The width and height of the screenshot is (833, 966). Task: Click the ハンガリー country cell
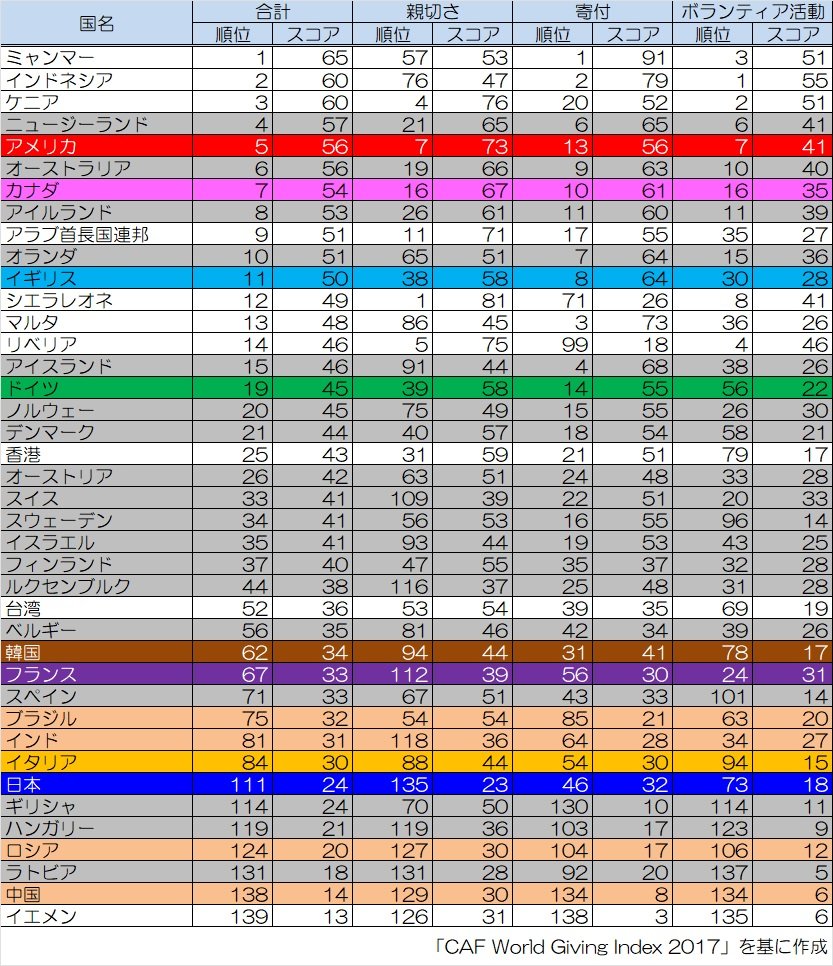click(96, 829)
